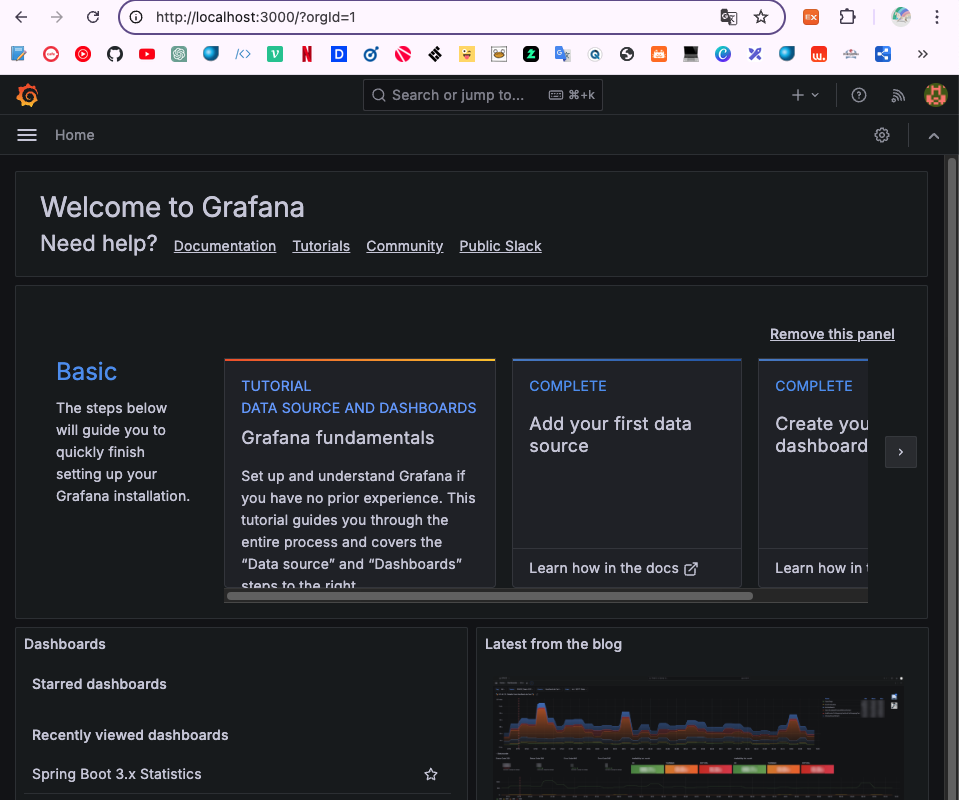
Task: Click browser back arrow
Action: pyautogui.click(x=21, y=17)
